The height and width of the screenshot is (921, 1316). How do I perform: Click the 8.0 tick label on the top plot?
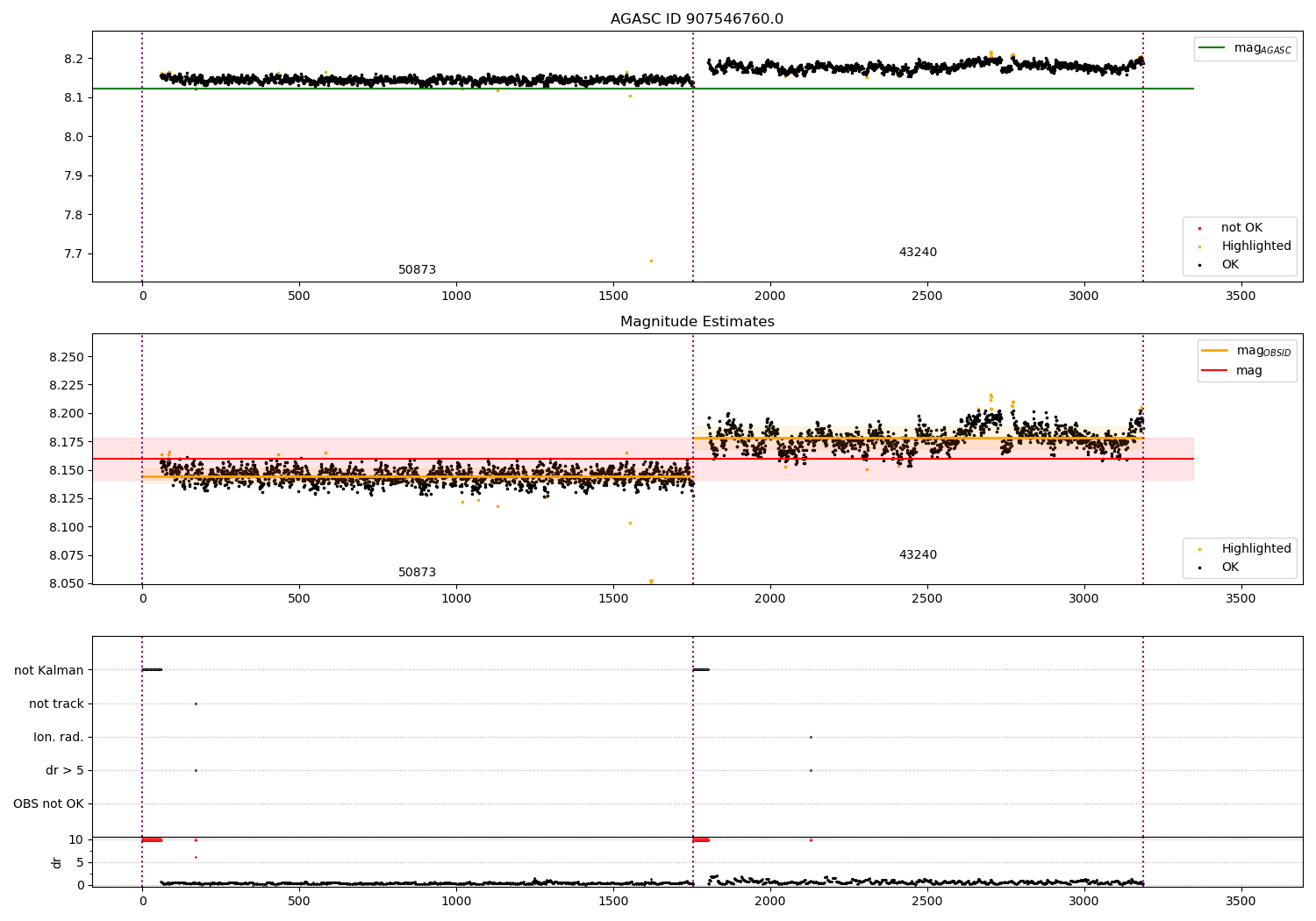coord(75,137)
